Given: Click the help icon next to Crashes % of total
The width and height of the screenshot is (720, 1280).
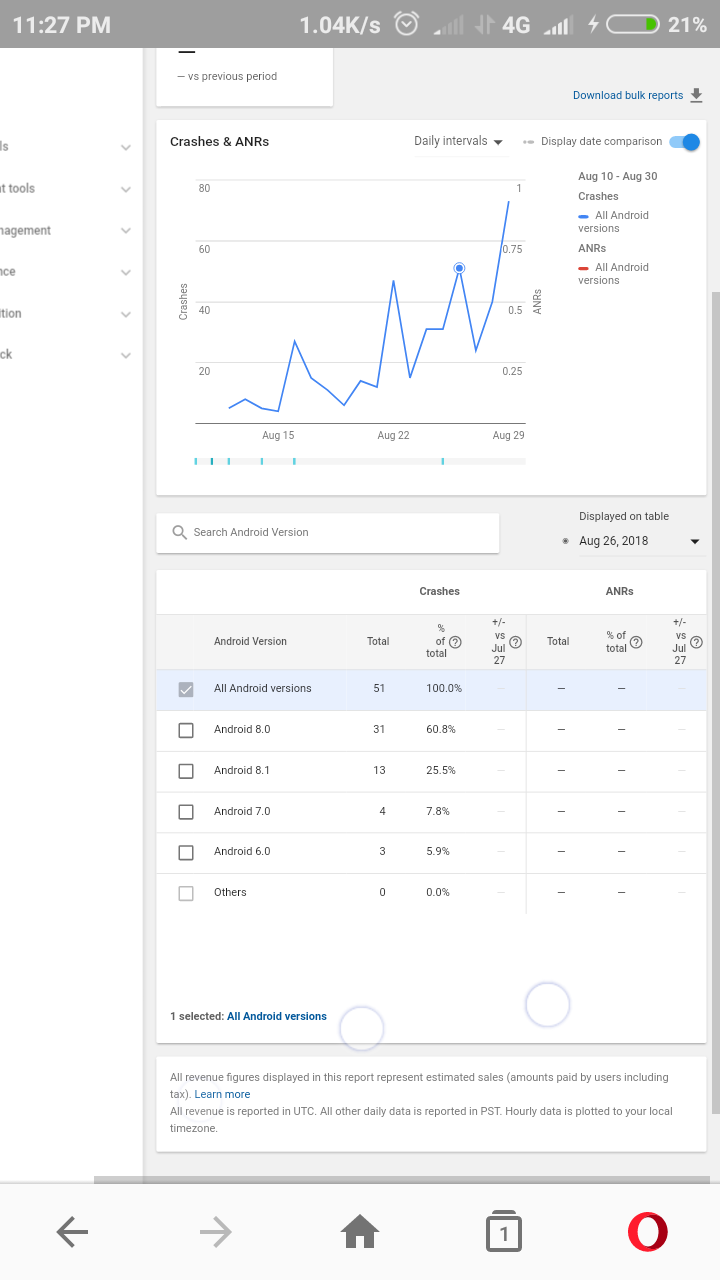Looking at the screenshot, I should click(x=455, y=642).
